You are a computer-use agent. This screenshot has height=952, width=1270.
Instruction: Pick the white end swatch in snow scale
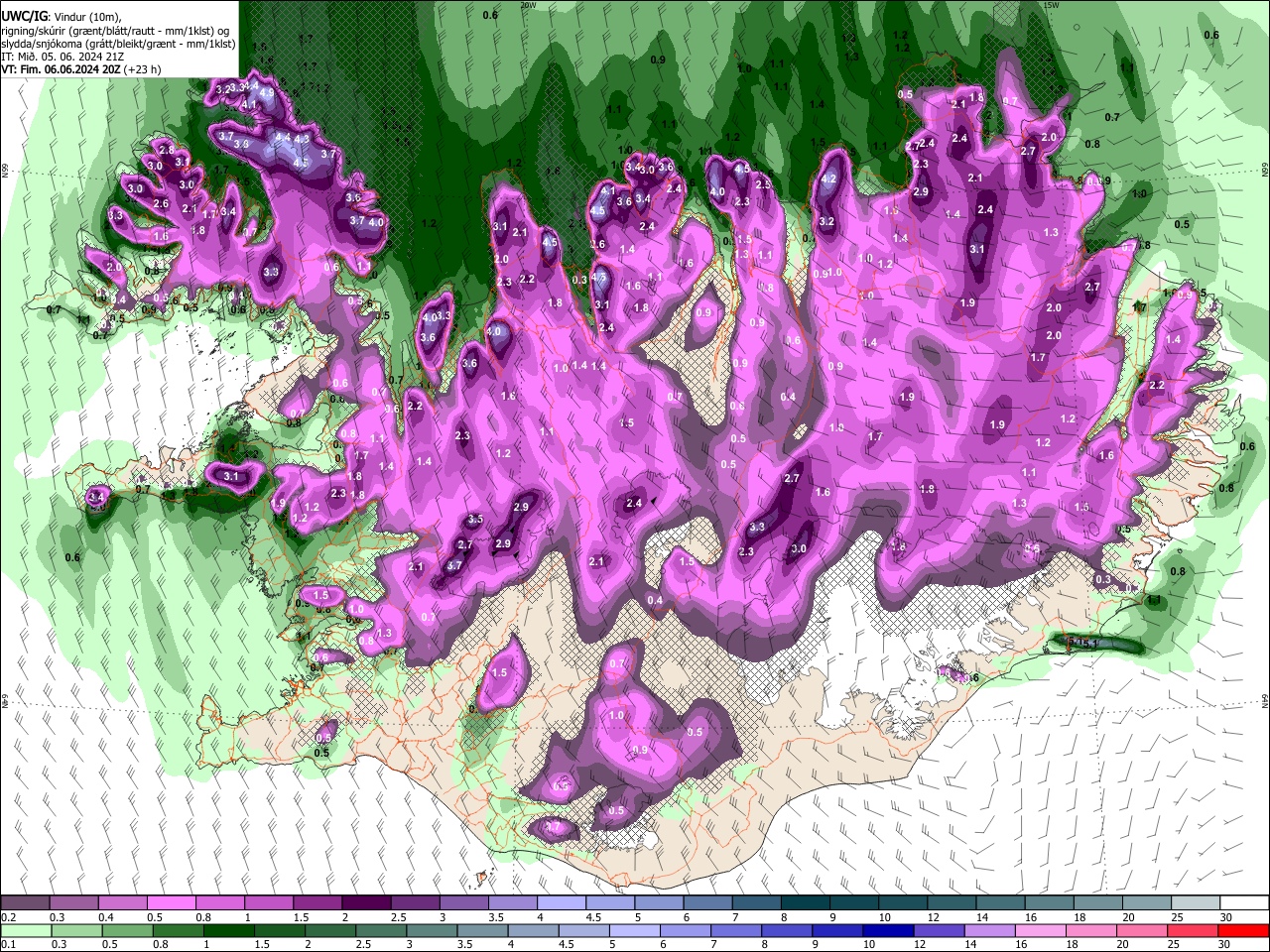1244,902
